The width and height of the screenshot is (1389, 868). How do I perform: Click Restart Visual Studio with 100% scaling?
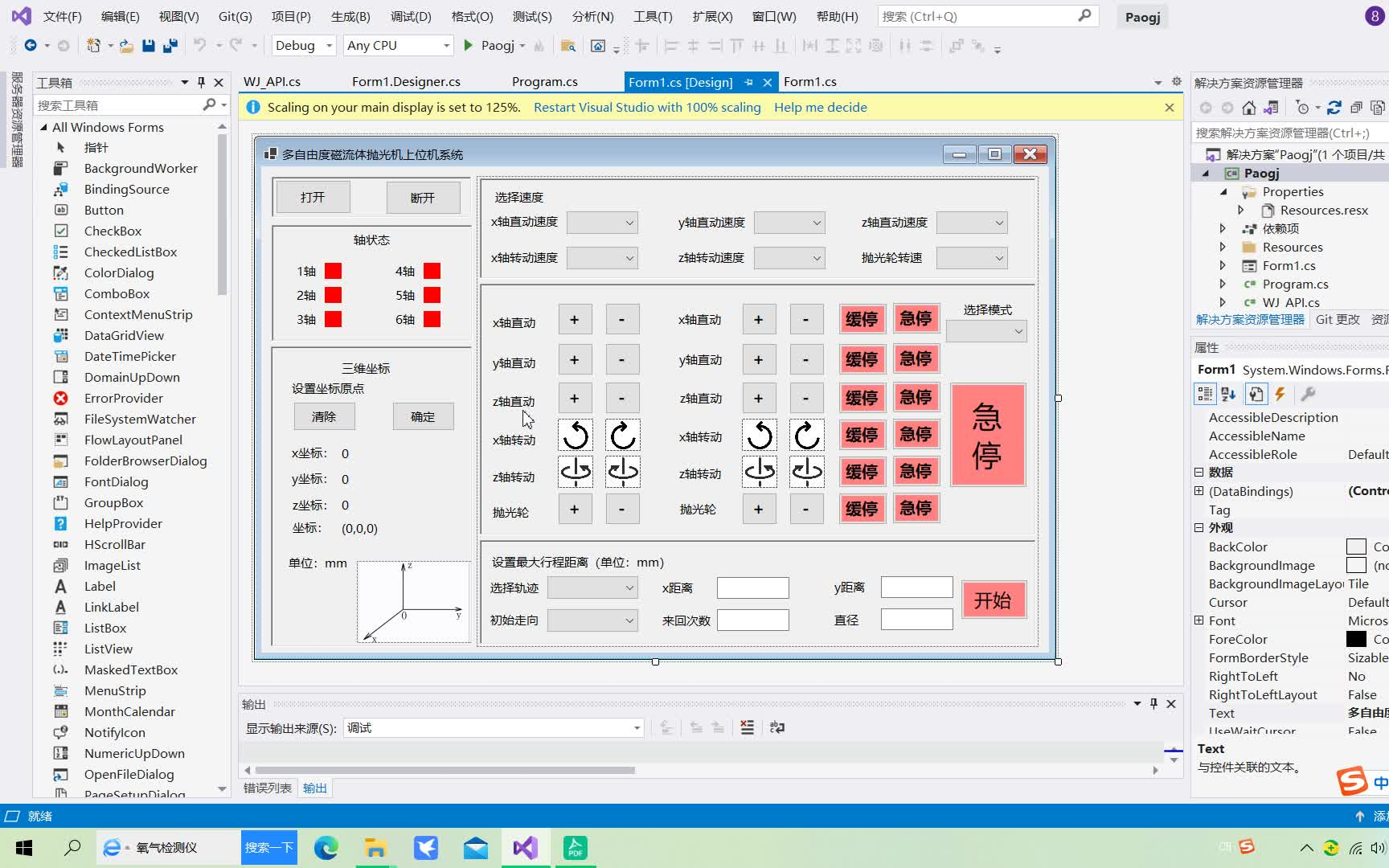coord(647,107)
